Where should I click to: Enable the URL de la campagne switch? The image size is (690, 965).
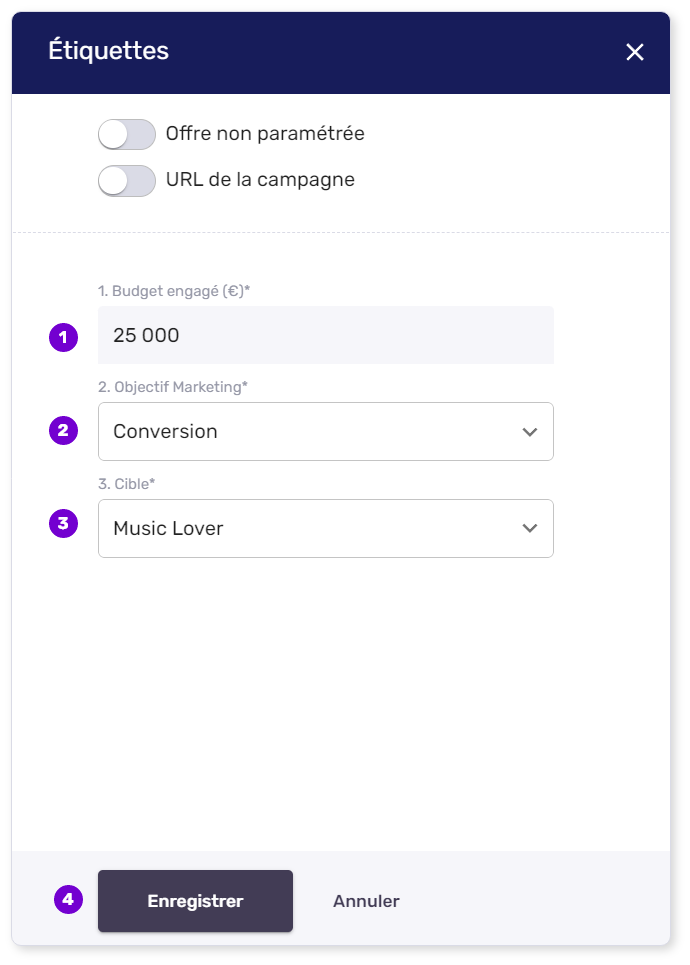point(127,181)
